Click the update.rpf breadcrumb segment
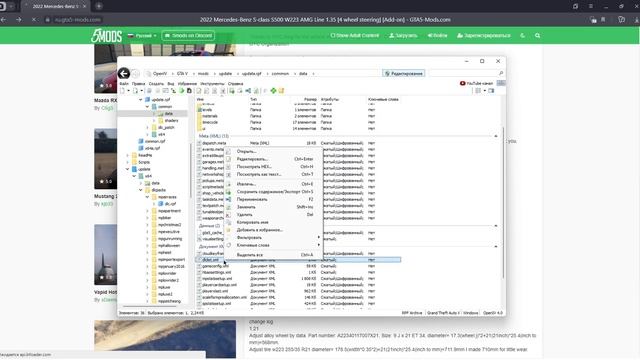This screenshot has height=360, width=640. [251, 73]
